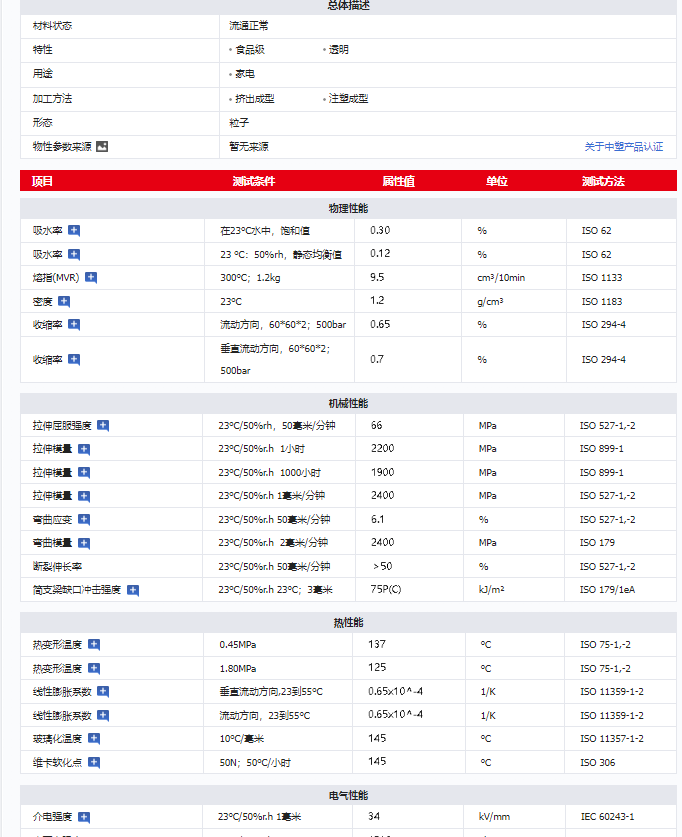Click the 测试方法 column header
This screenshot has width=682, height=837.
(602, 181)
